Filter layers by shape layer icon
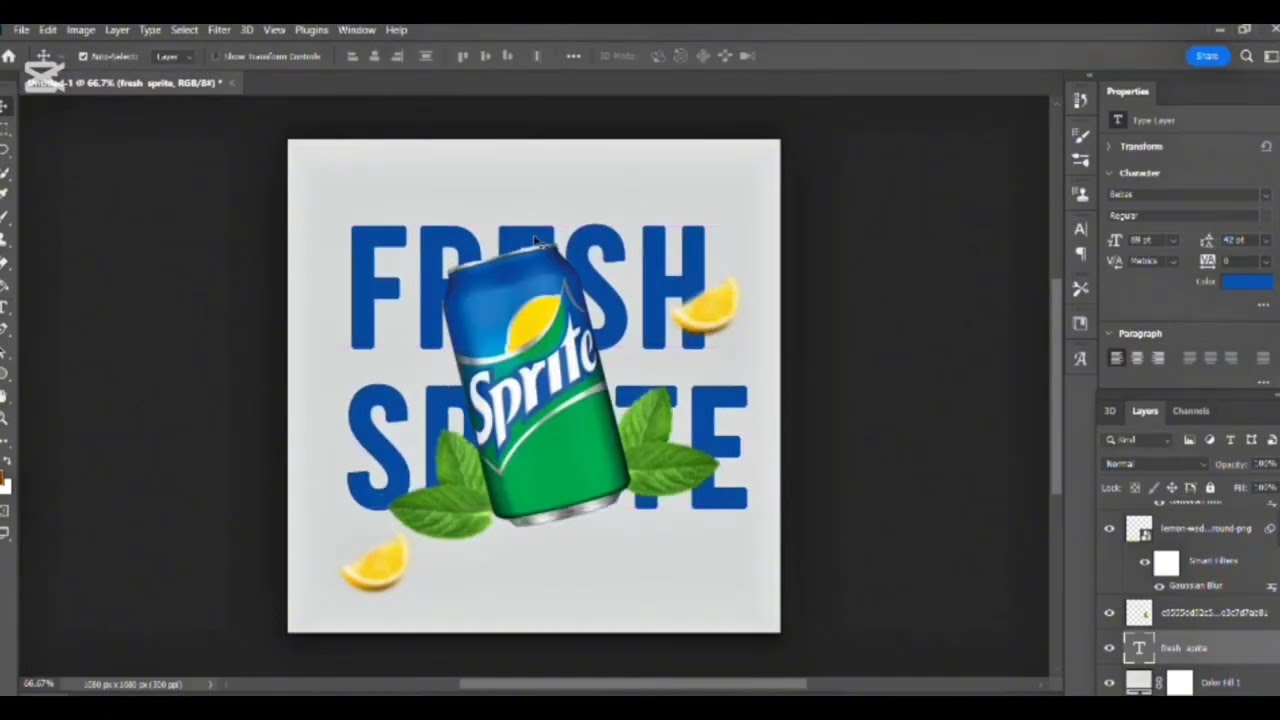Viewport: 1280px width, 720px height. pyautogui.click(x=1251, y=440)
